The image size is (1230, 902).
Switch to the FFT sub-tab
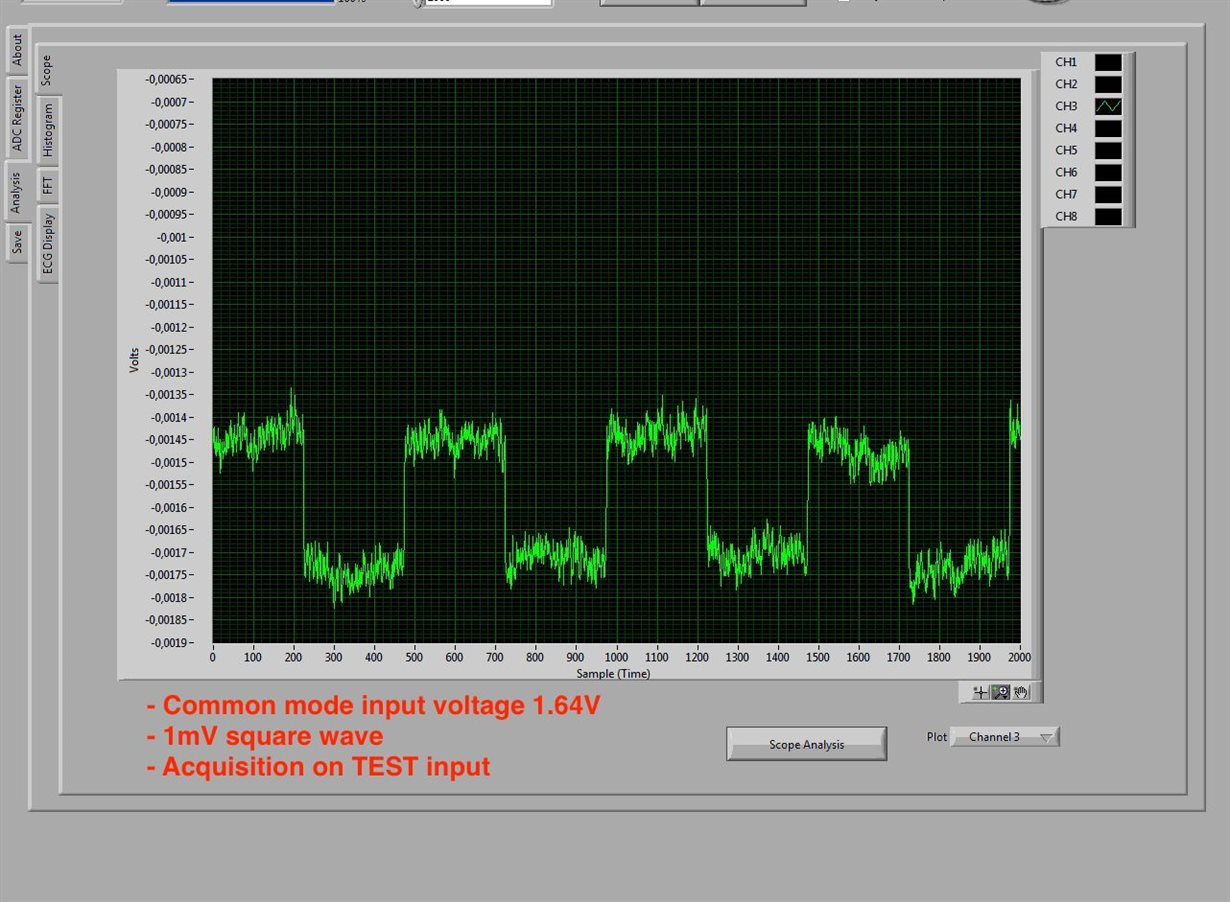coord(48,184)
